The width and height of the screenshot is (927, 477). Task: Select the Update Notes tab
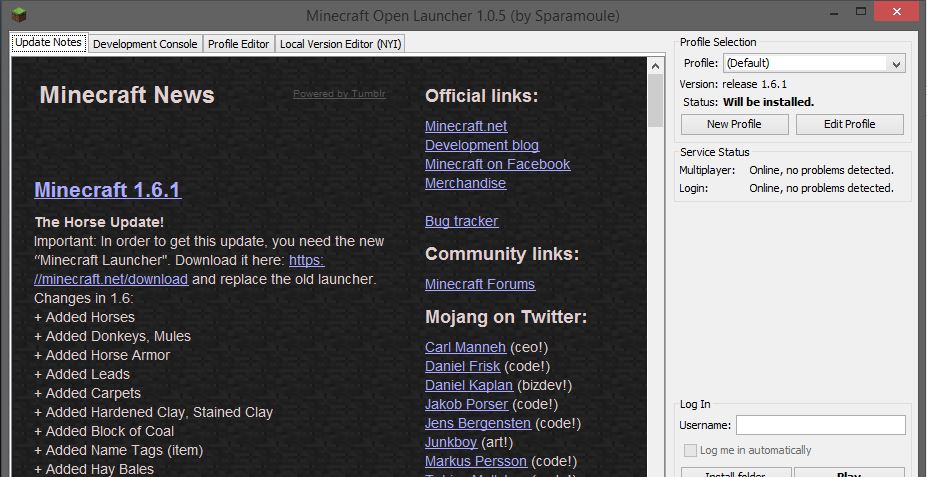[48, 43]
